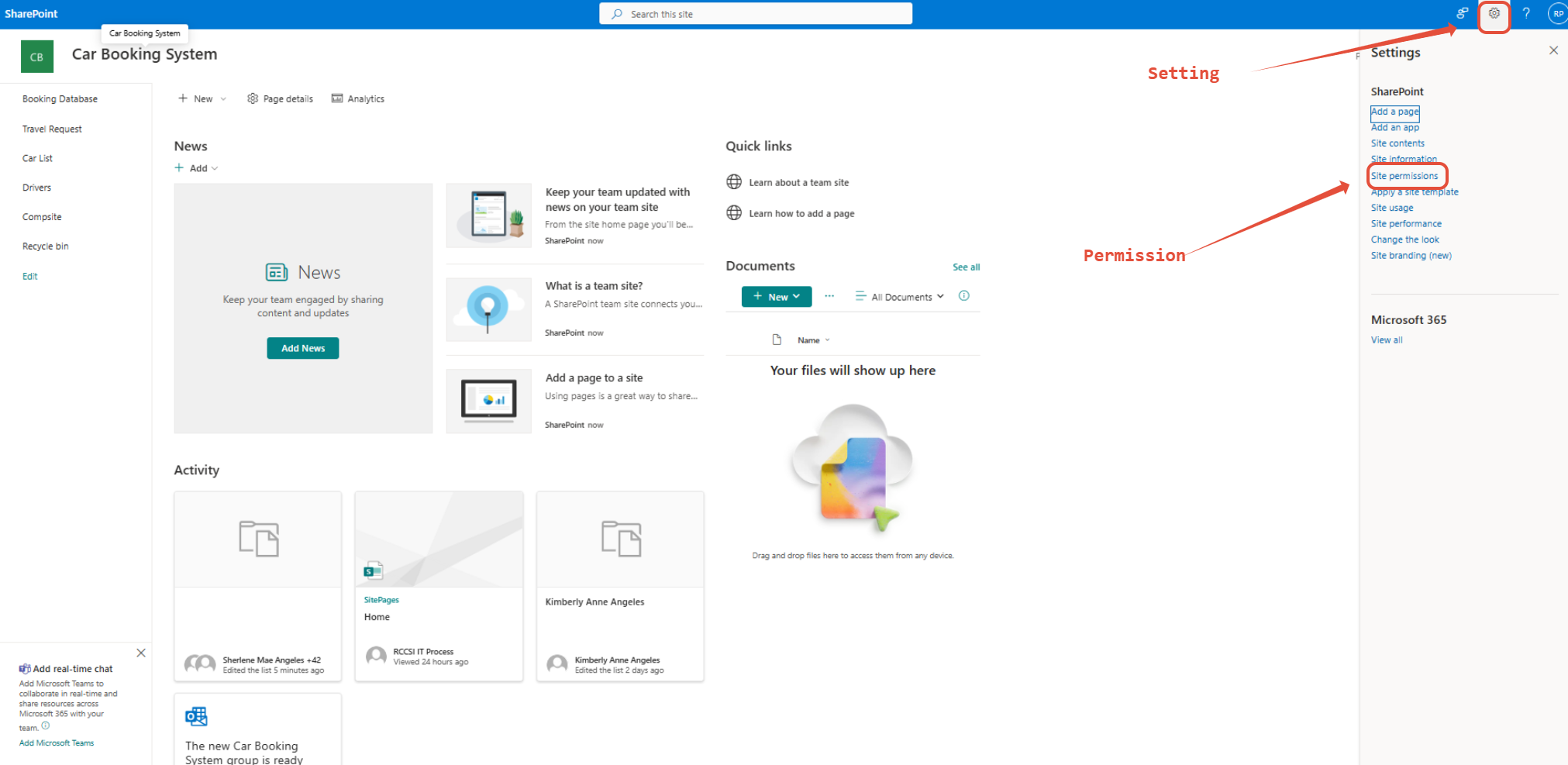Click Edit under left navigation
This screenshot has width=1568, height=765.
pyautogui.click(x=29, y=276)
